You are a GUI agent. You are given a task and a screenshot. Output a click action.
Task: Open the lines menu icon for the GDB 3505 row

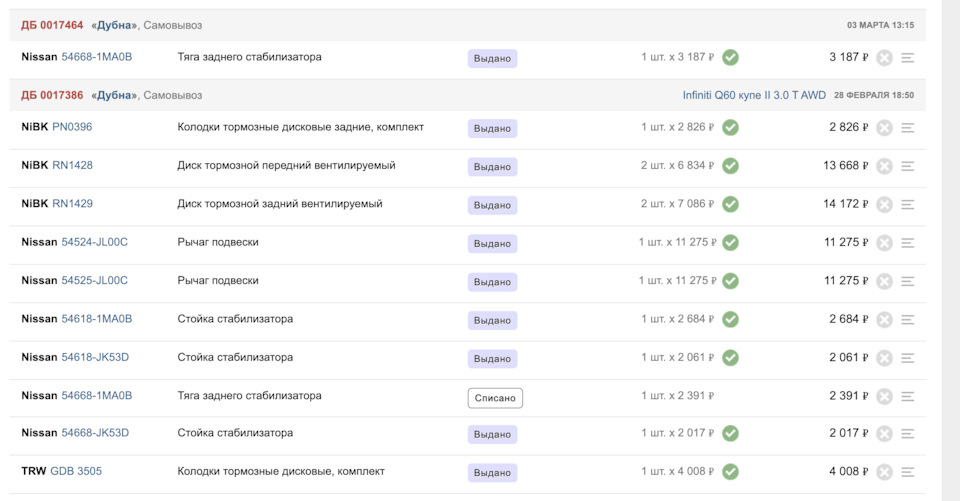tap(908, 472)
